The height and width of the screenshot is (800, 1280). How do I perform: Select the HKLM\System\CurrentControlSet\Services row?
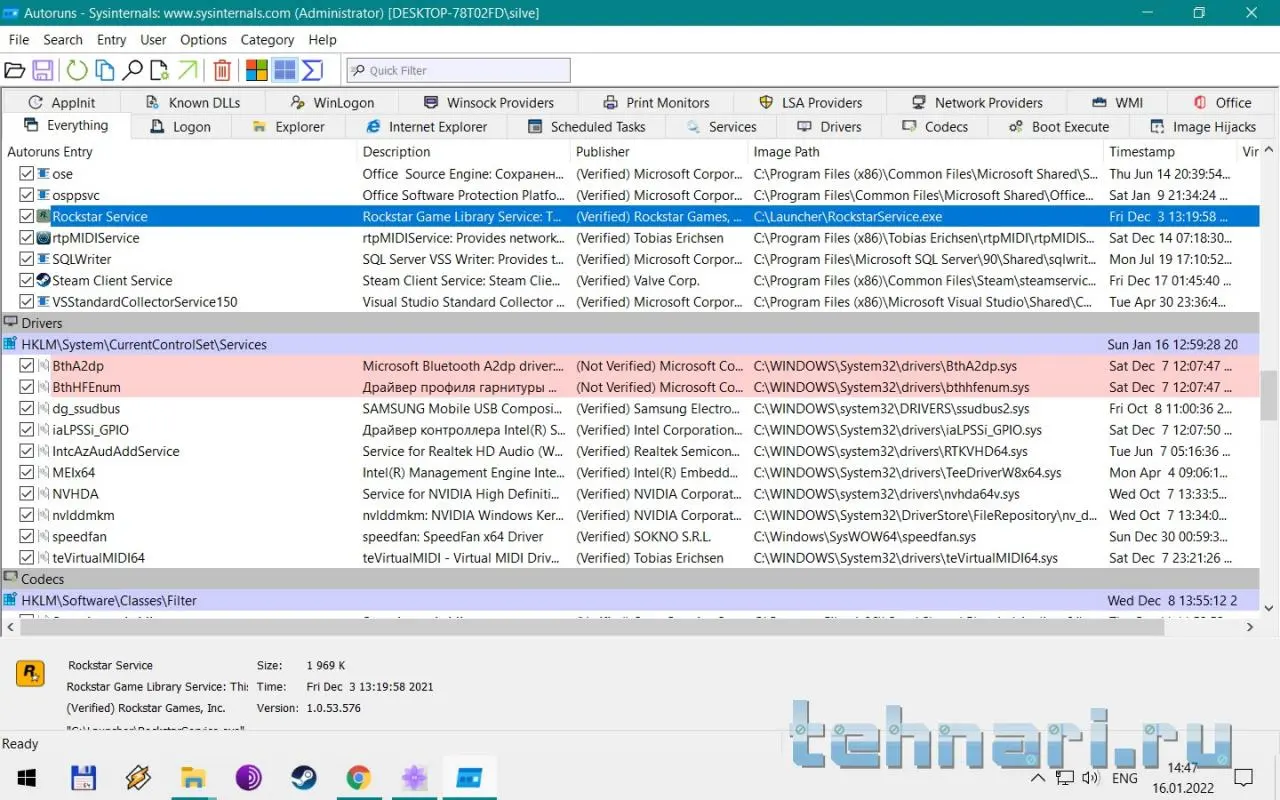tap(630, 344)
